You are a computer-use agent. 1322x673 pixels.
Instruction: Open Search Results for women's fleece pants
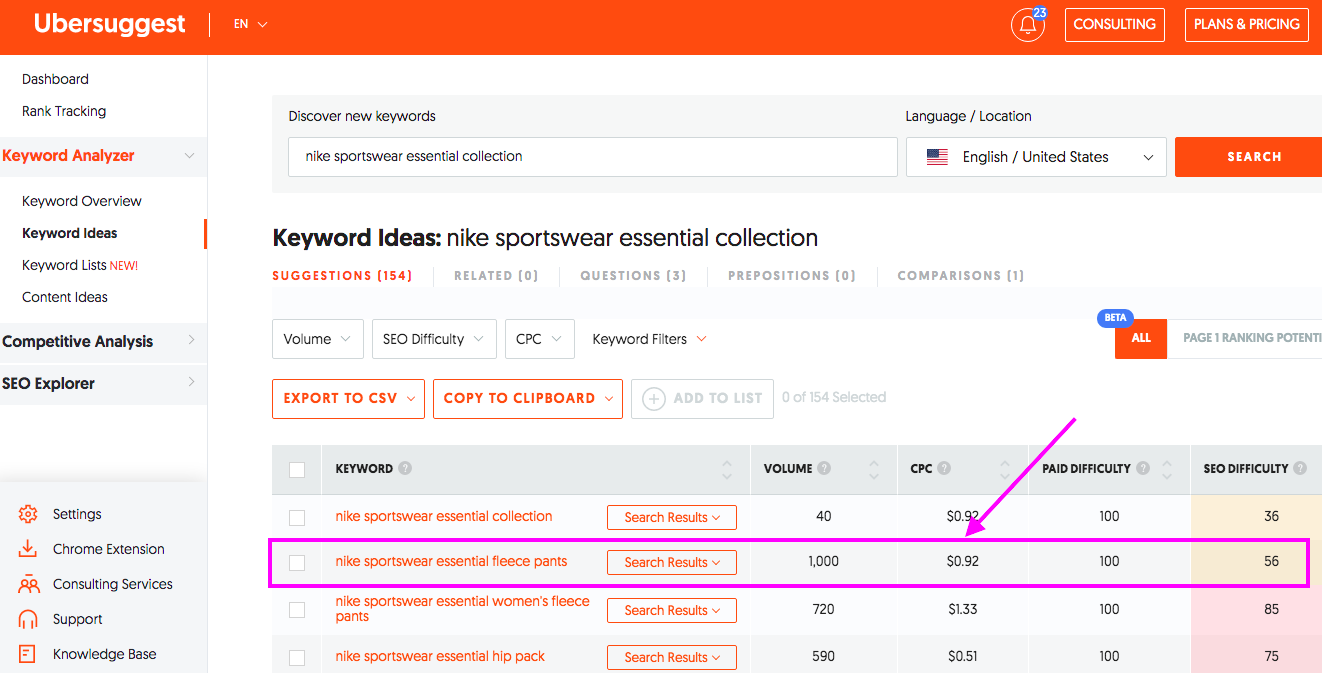pyautogui.click(x=672, y=610)
